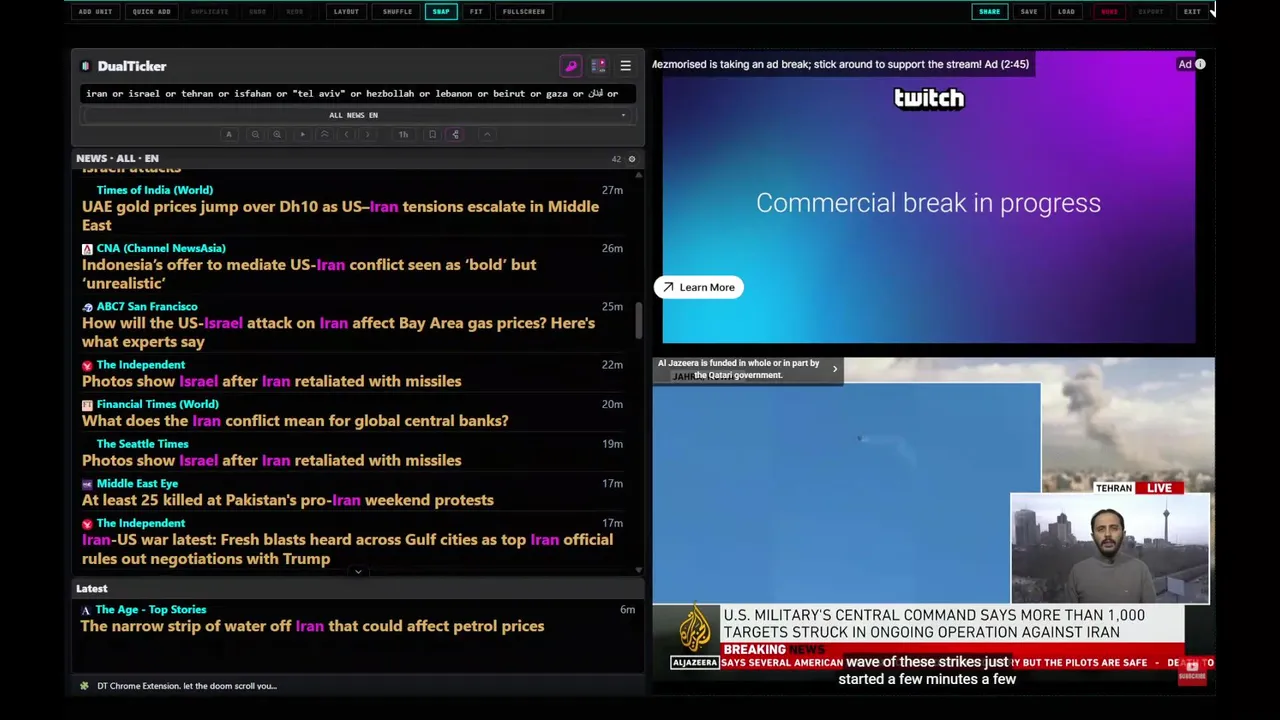Click the LOAD button in top bar
The image size is (1280, 720).
click(1066, 12)
